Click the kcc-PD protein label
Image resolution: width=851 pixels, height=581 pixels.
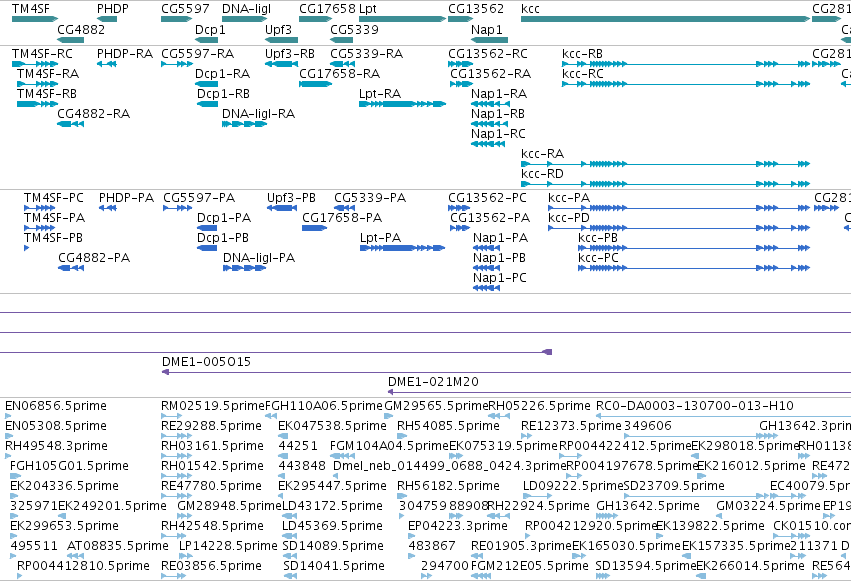click(569, 218)
